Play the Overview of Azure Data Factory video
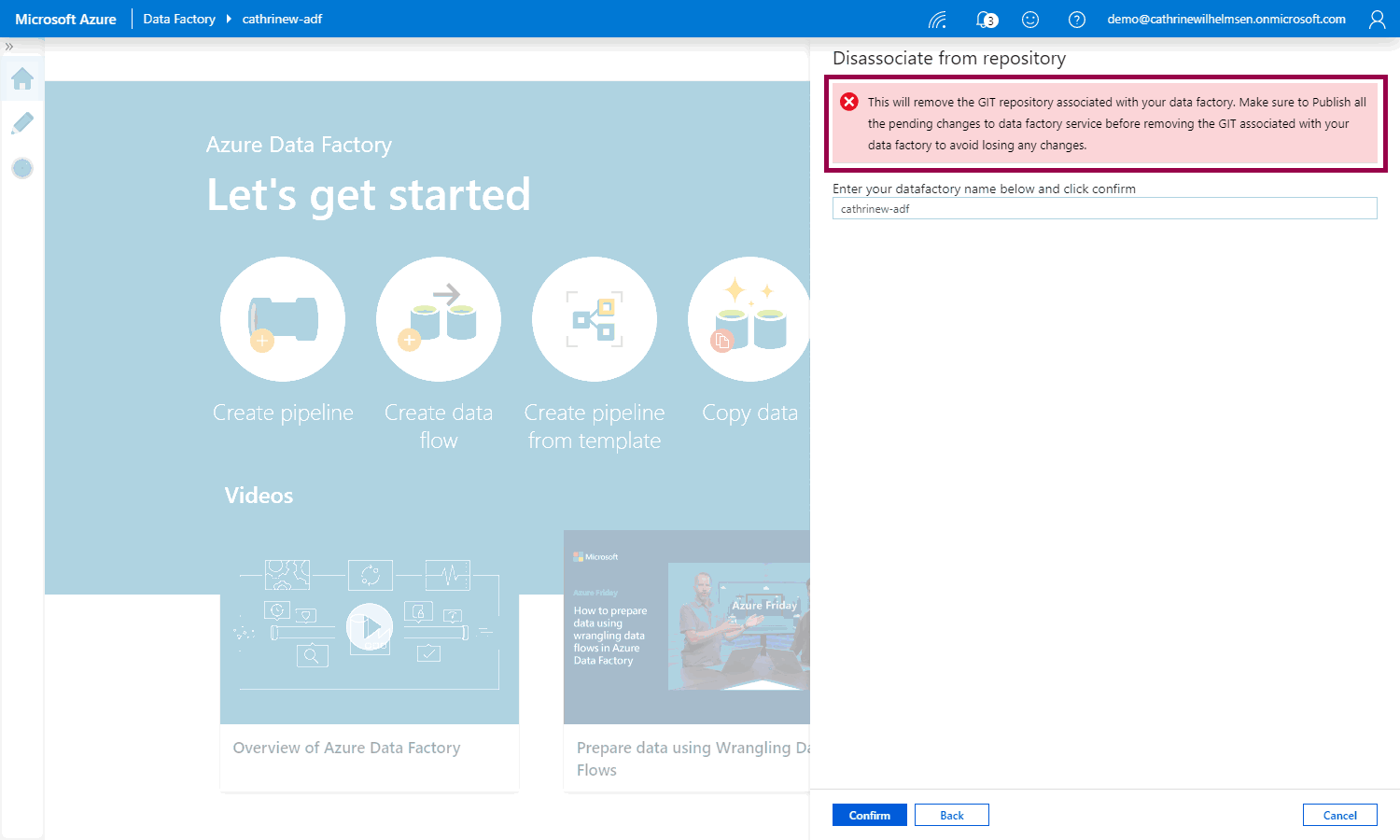Screen dimensions: 1400x840 [370, 627]
